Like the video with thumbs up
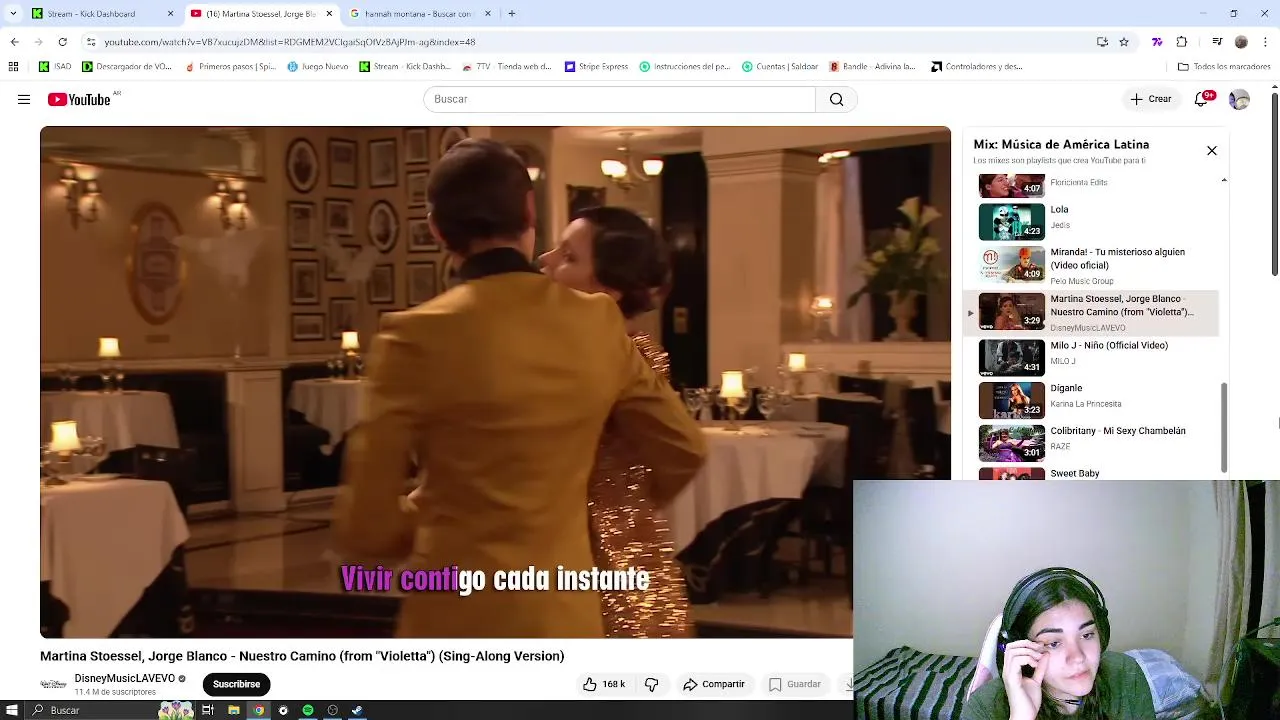 604,684
